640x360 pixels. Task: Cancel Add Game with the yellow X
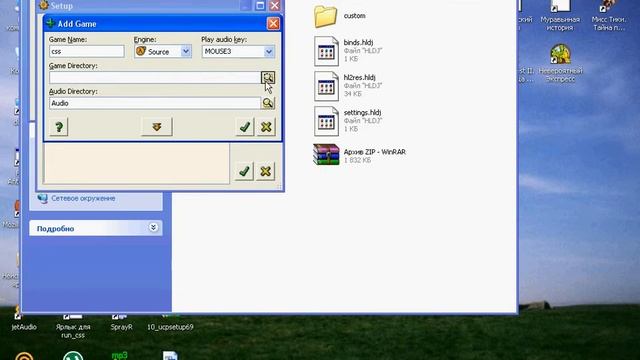coord(266,127)
